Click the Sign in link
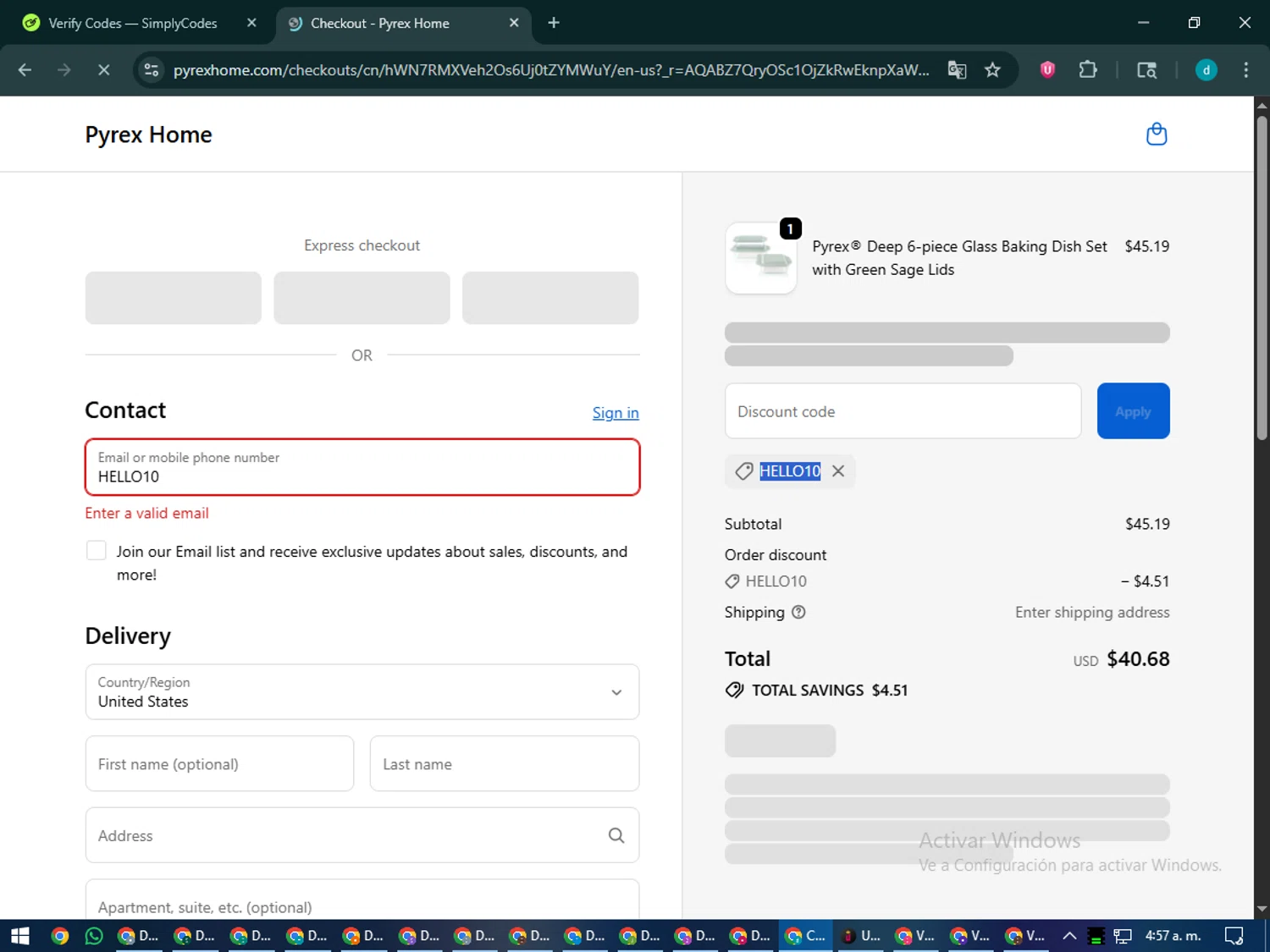The height and width of the screenshot is (952, 1270). tap(616, 413)
